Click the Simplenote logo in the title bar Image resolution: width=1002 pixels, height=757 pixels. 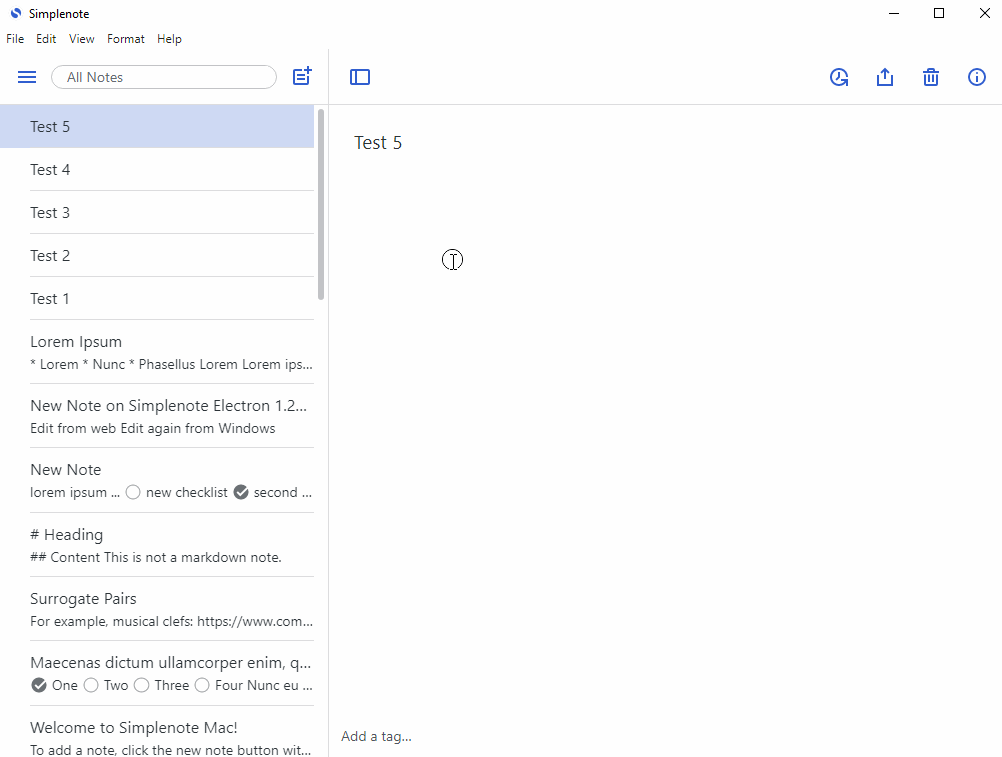(x=14, y=14)
